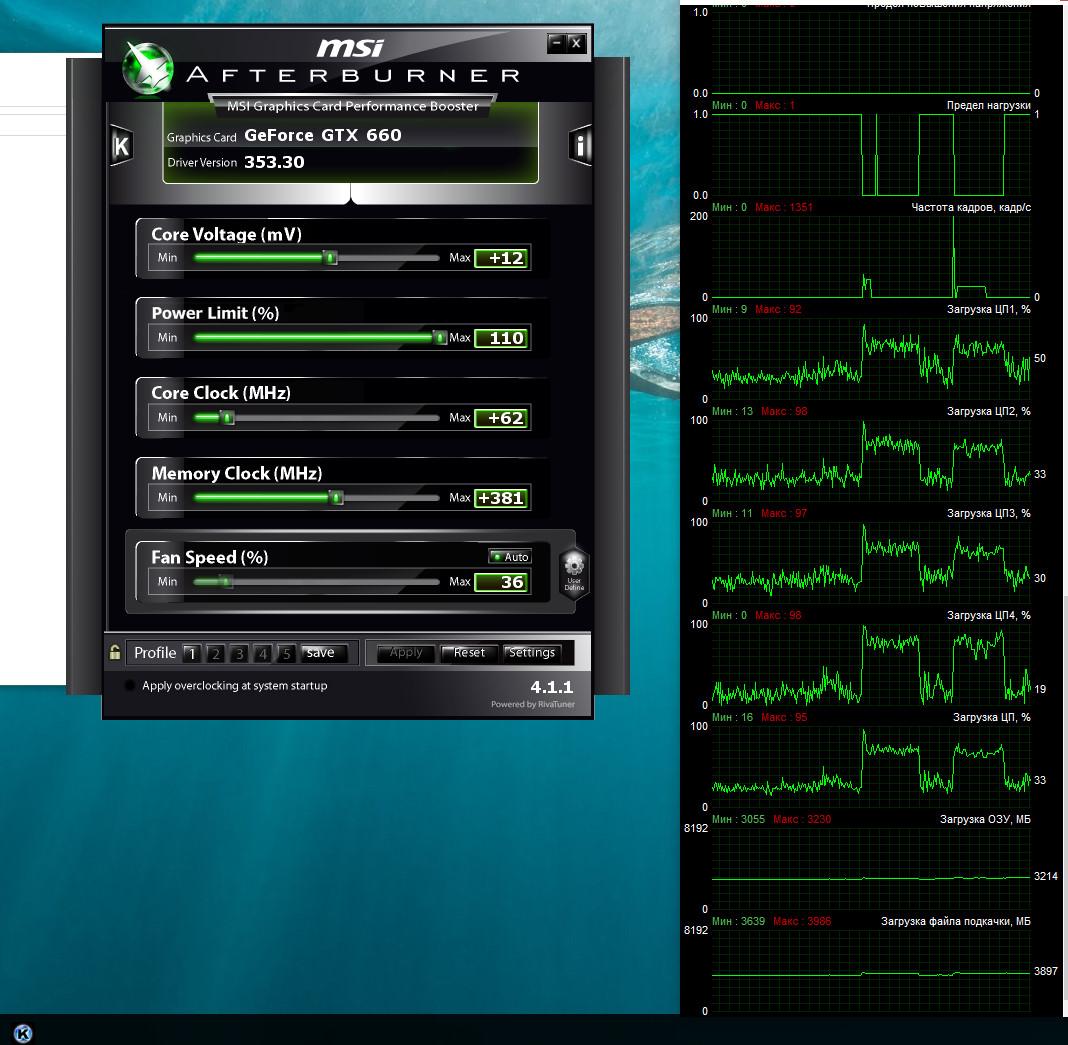Screen dimensions: 1068x1045
Task: Click the 'Предел нагрузки' graph
Action: pyautogui.click(x=871, y=155)
